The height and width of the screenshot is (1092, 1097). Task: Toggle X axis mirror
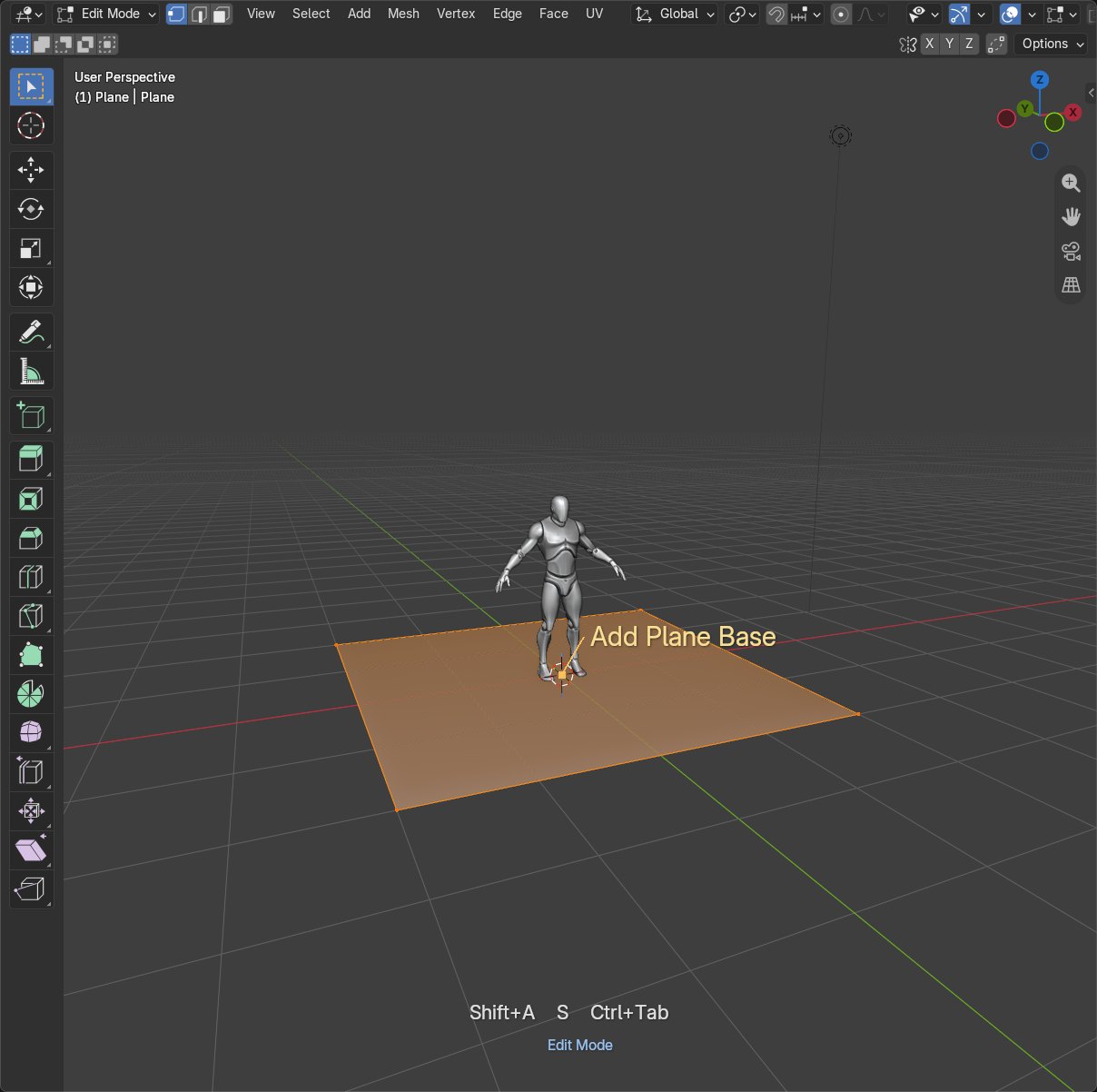pyautogui.click(x=929, y=44)
